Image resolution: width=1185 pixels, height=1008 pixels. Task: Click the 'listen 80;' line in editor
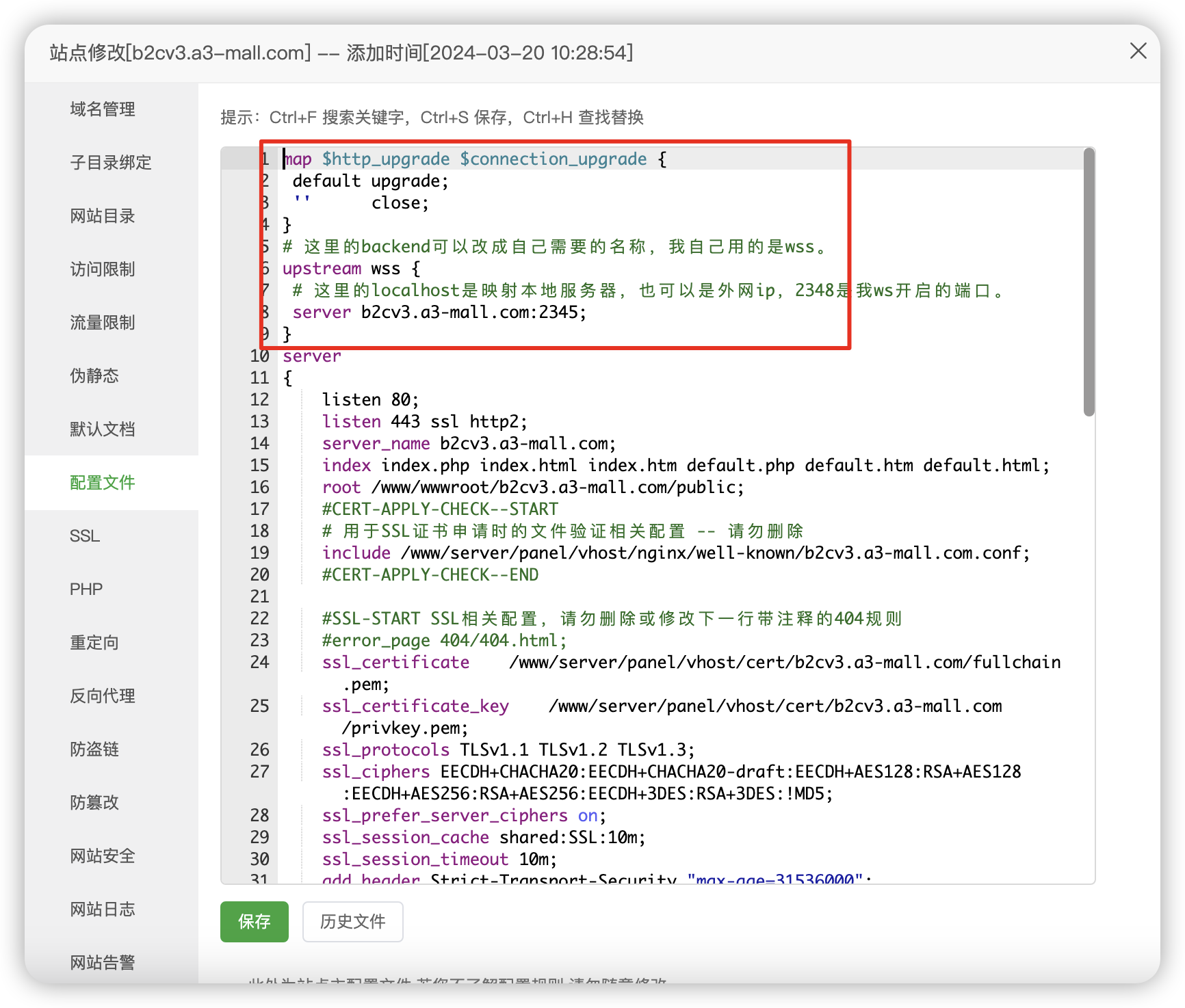pyautogui.click(x=370, y=399)
